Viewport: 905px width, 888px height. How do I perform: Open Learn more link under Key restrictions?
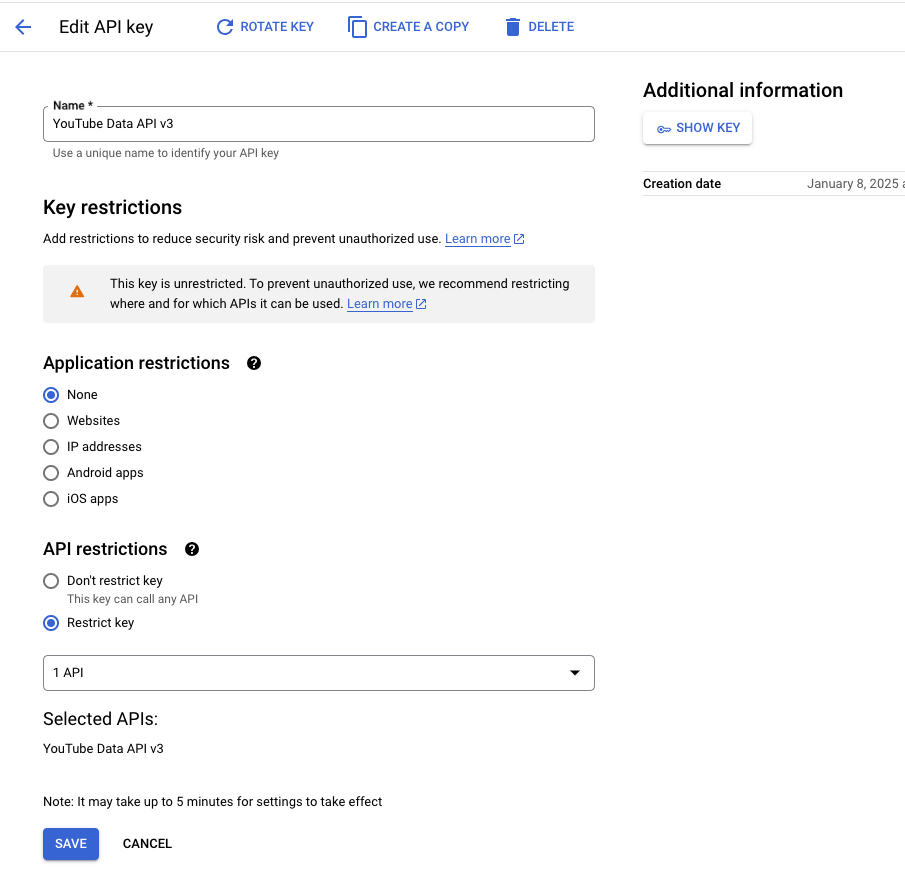click(x=477, y=239)
